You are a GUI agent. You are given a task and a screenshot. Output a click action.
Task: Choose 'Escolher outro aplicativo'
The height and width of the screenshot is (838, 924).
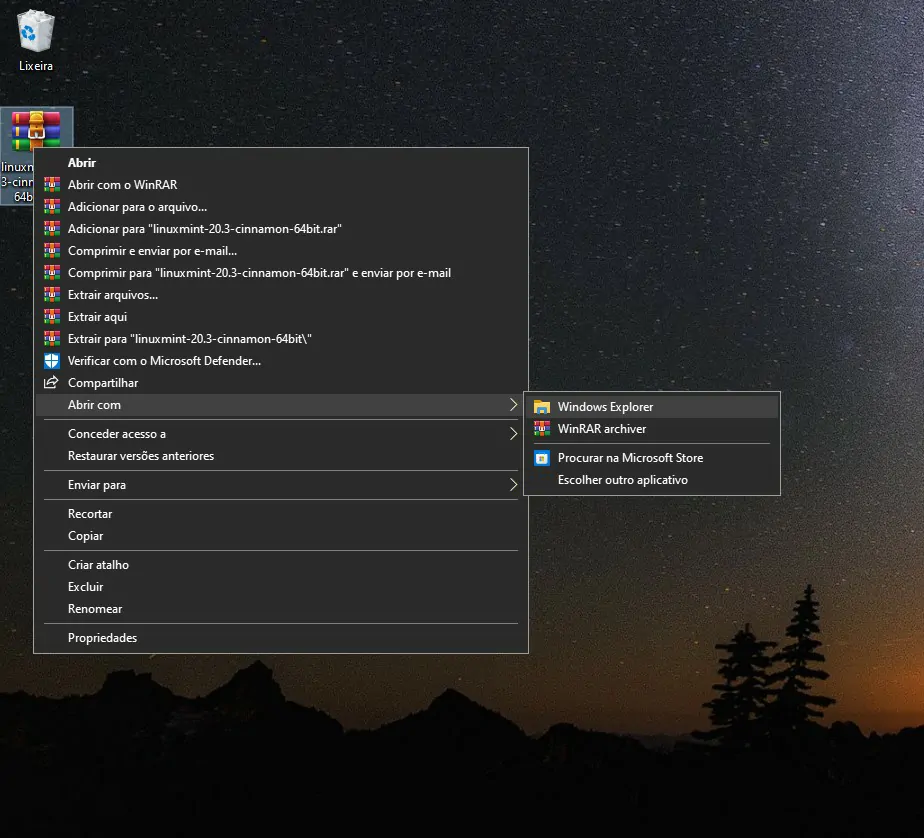click(x=652, y=480)
